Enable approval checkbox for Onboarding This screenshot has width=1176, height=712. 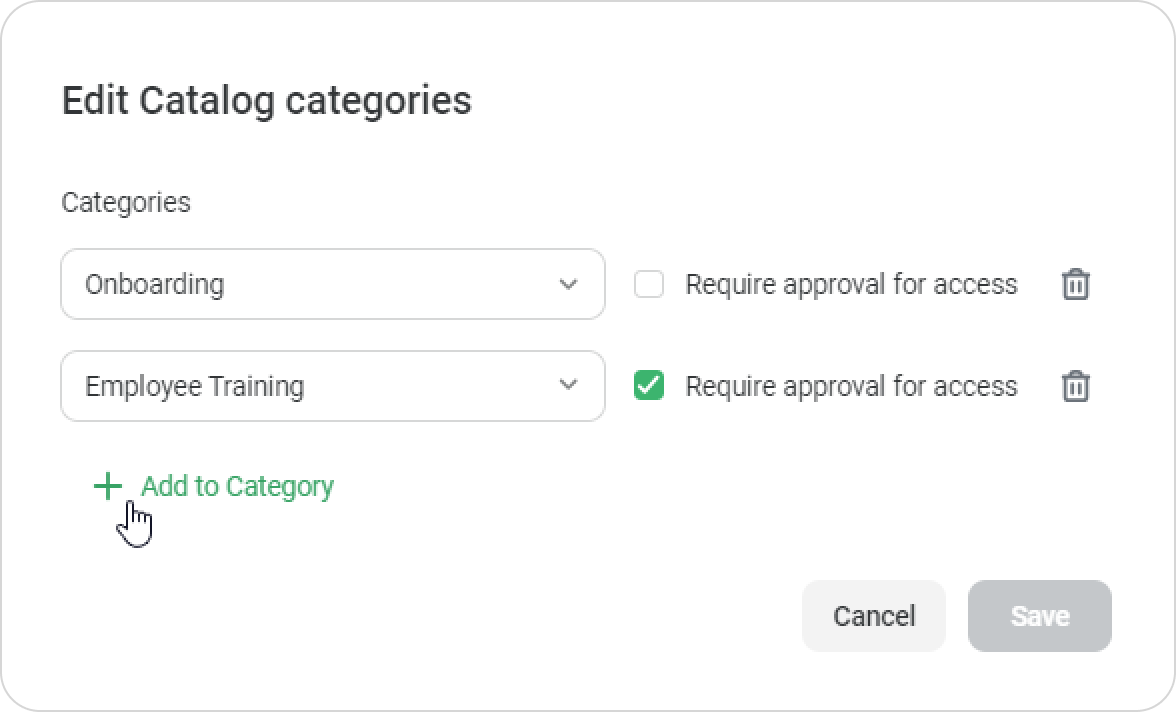point(649,285)
